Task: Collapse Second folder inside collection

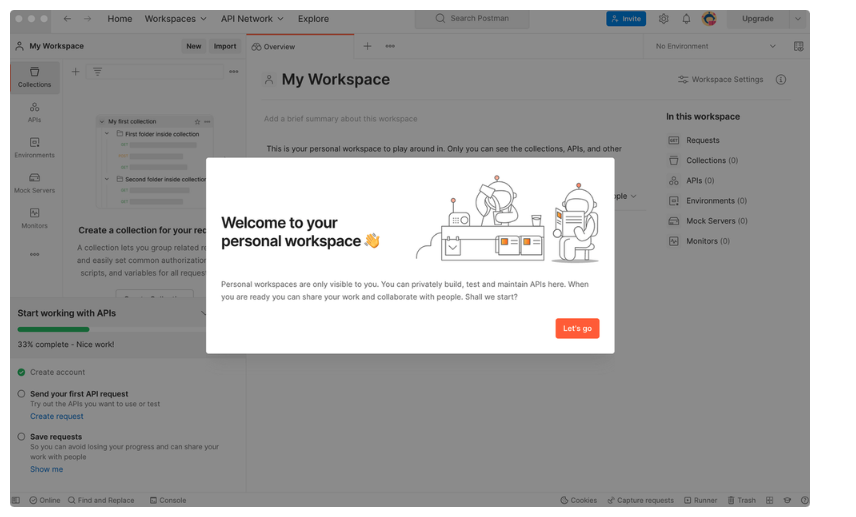Action: tap(107, 179)
